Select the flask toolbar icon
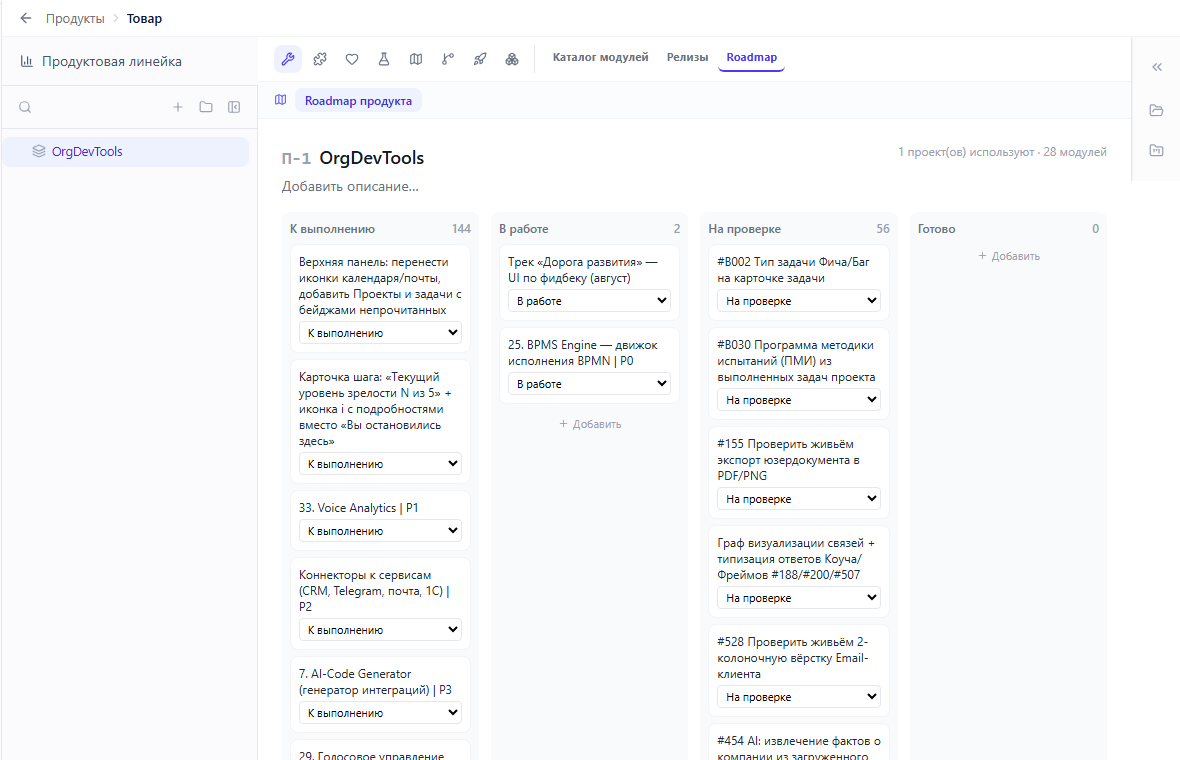1180x760 pixels. click(384, 59)
